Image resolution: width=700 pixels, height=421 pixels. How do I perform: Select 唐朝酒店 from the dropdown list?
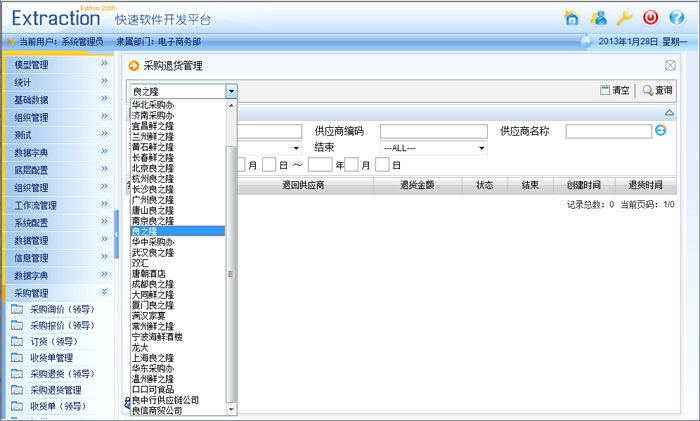[149, 273]
